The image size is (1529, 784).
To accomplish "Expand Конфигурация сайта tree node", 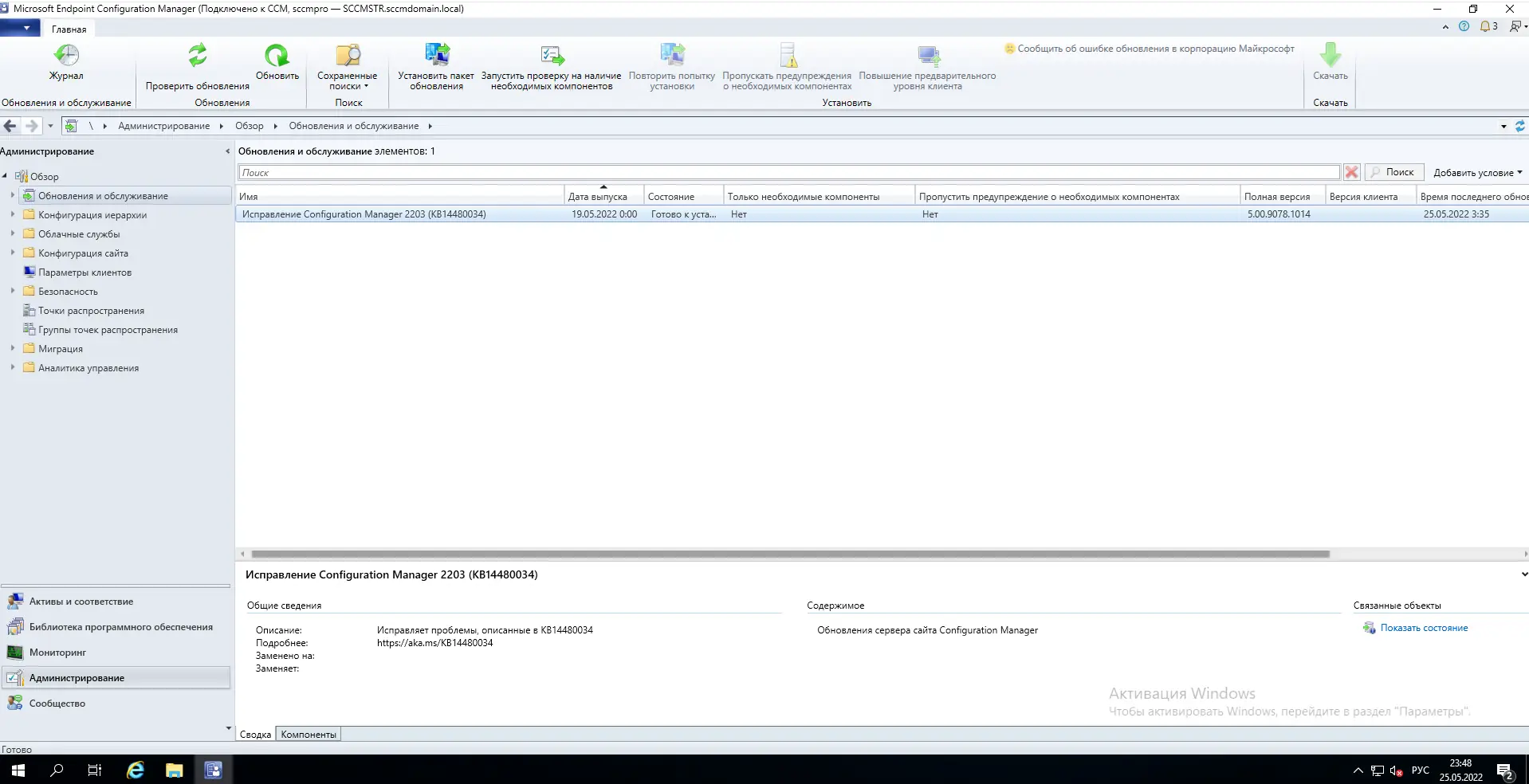I will click(12, 253).
